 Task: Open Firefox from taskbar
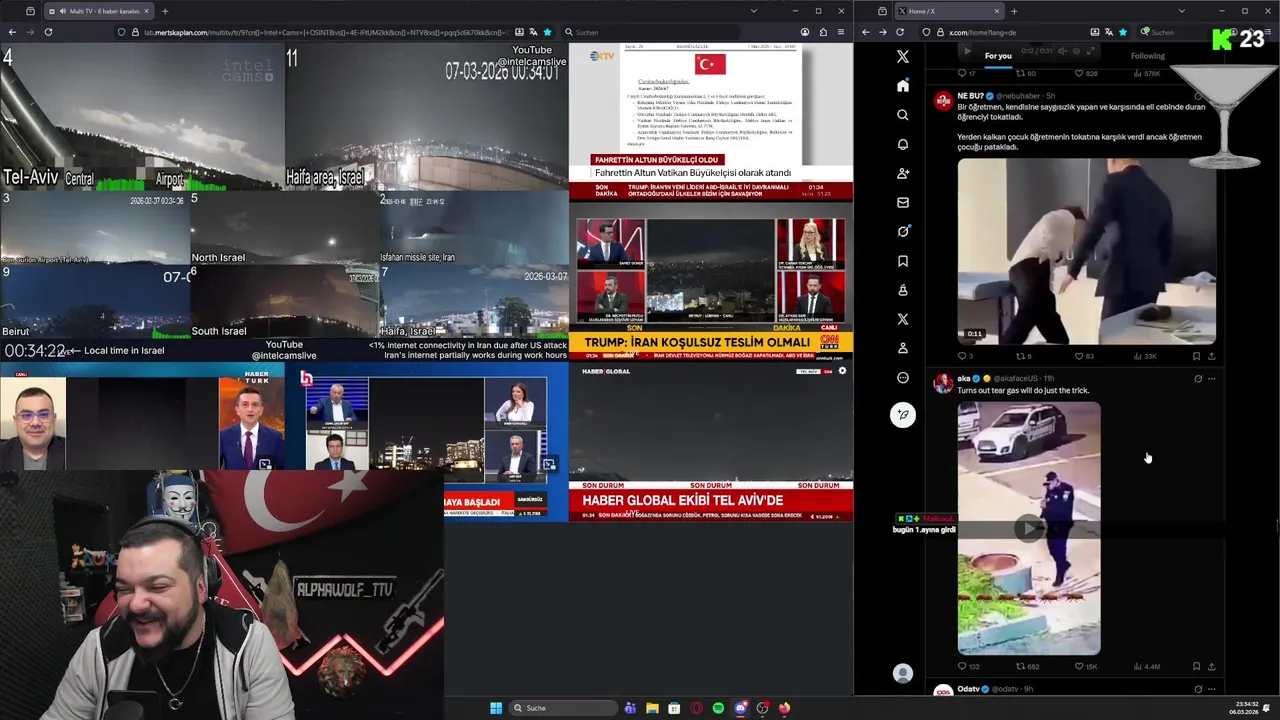coord(784,708)
